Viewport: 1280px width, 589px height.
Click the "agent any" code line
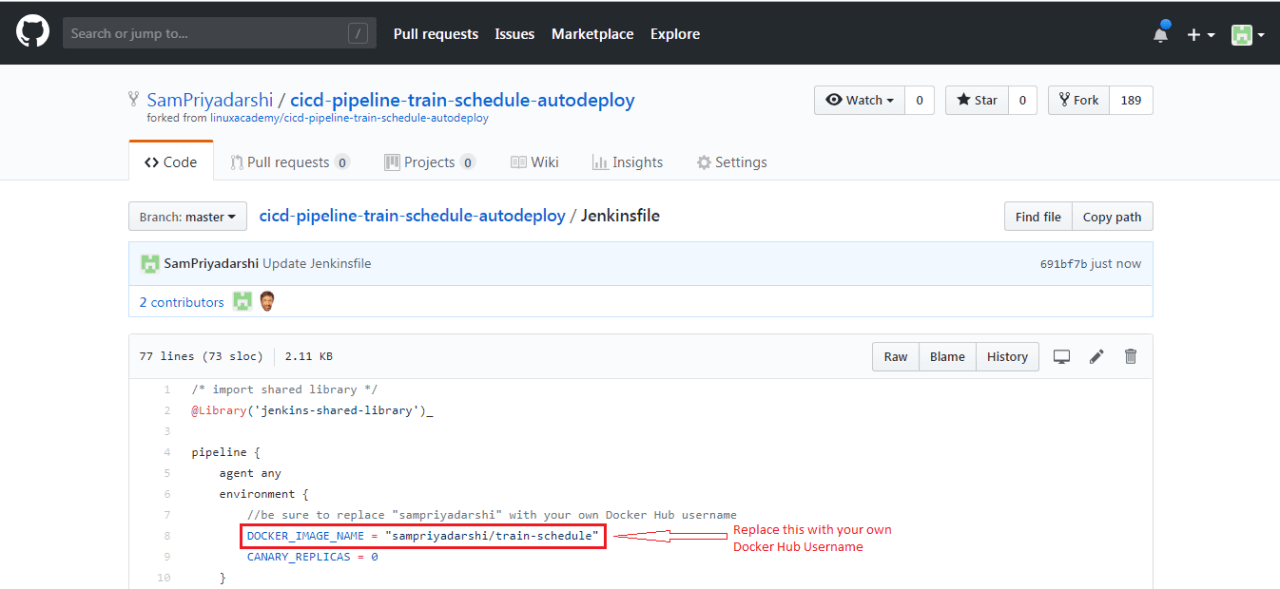pyautogui.click(x=250, y=473)
